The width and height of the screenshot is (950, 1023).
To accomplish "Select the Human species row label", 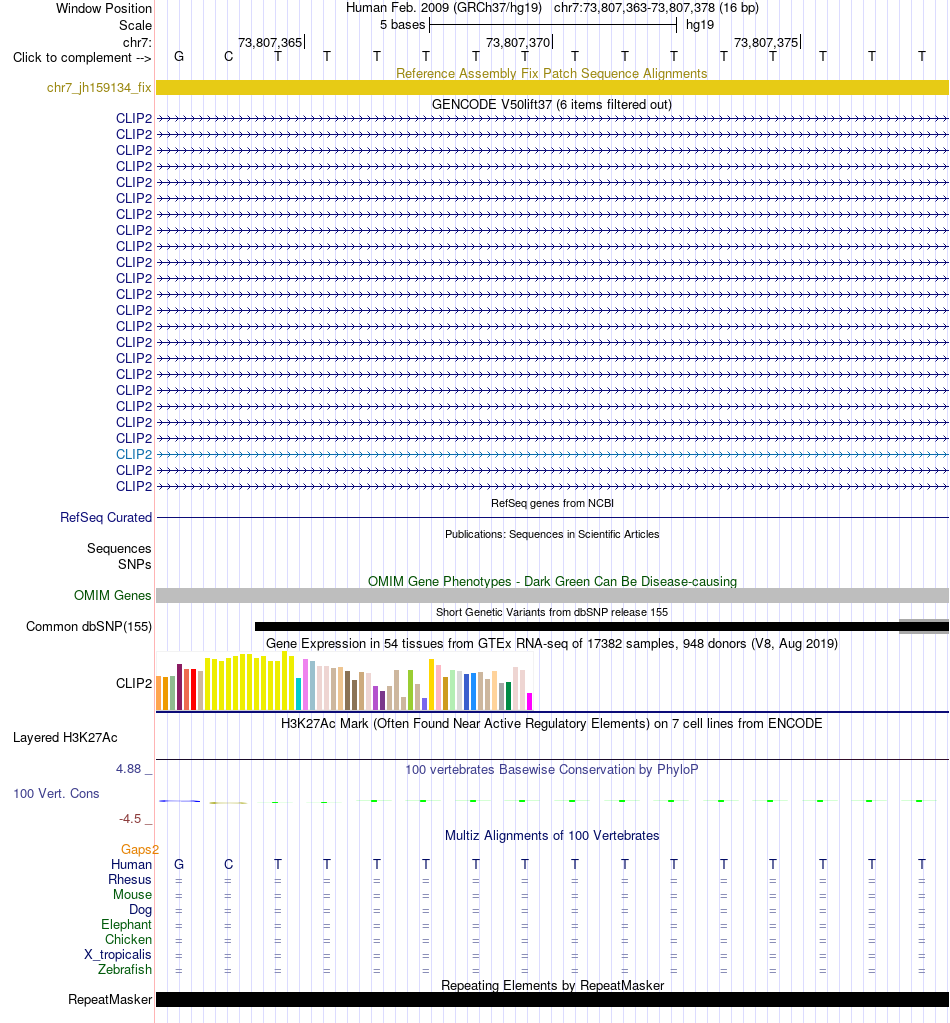I will (131, 864).
